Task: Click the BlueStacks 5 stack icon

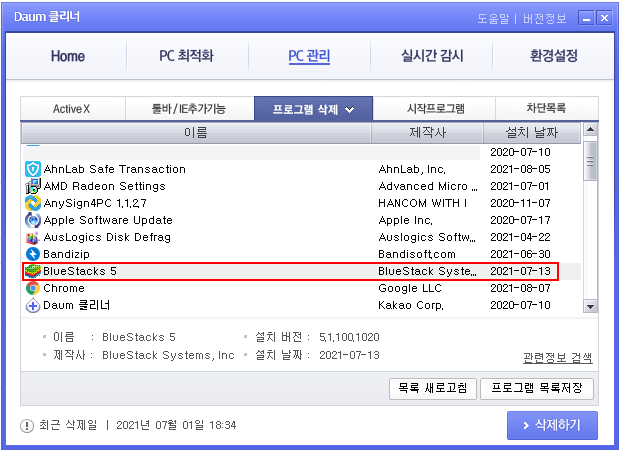Action: 32,271
